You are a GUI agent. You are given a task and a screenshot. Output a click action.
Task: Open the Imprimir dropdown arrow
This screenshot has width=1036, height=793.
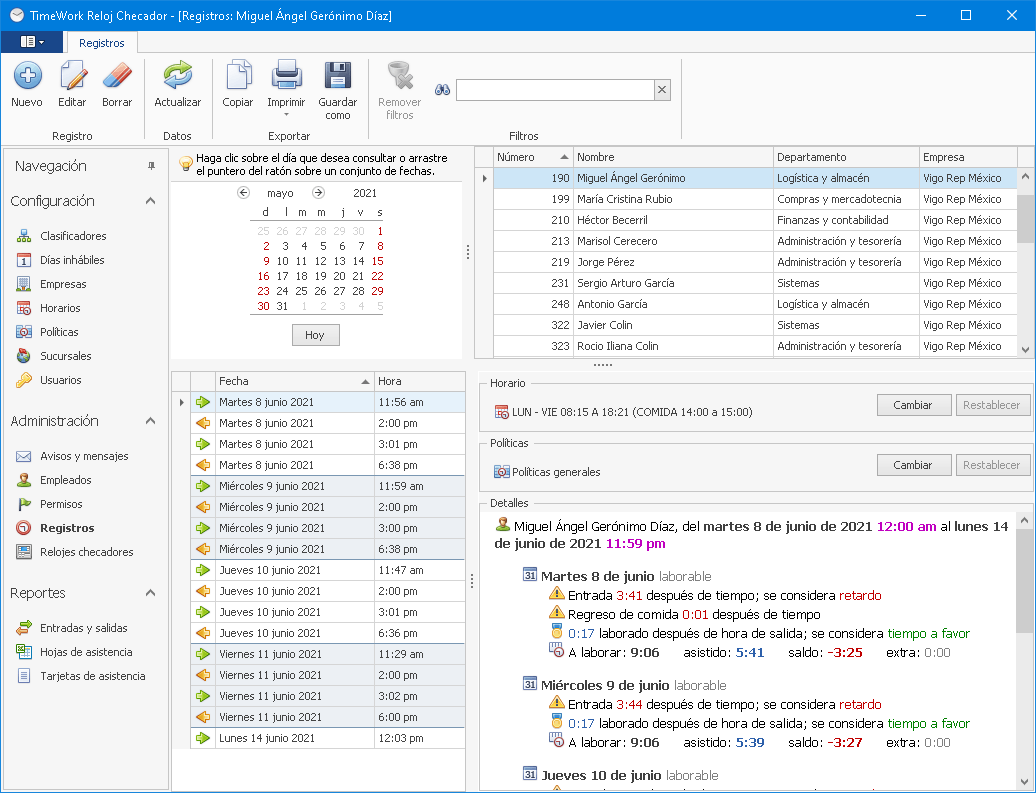click(286, 115)
